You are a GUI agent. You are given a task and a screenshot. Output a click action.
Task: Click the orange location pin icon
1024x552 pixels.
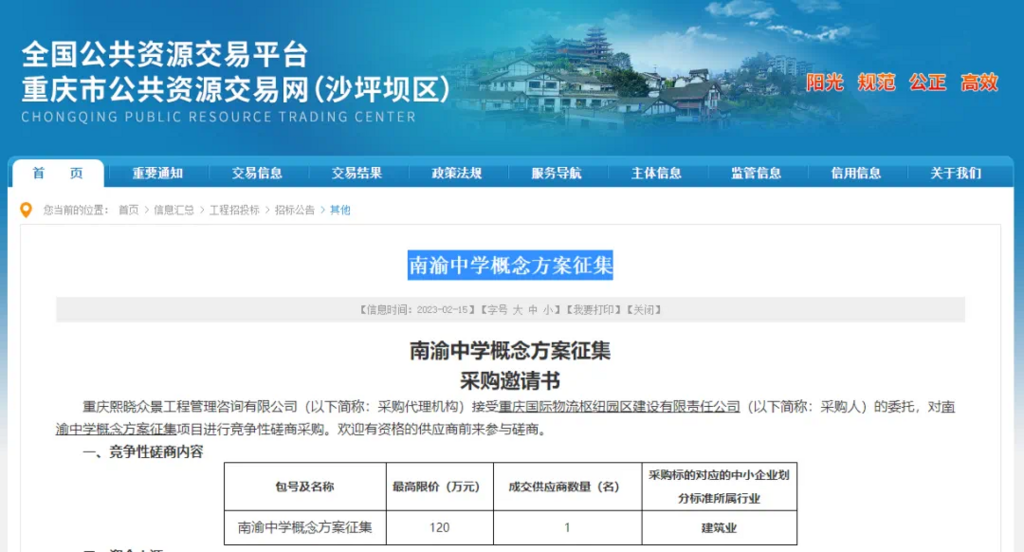point(26,210)
